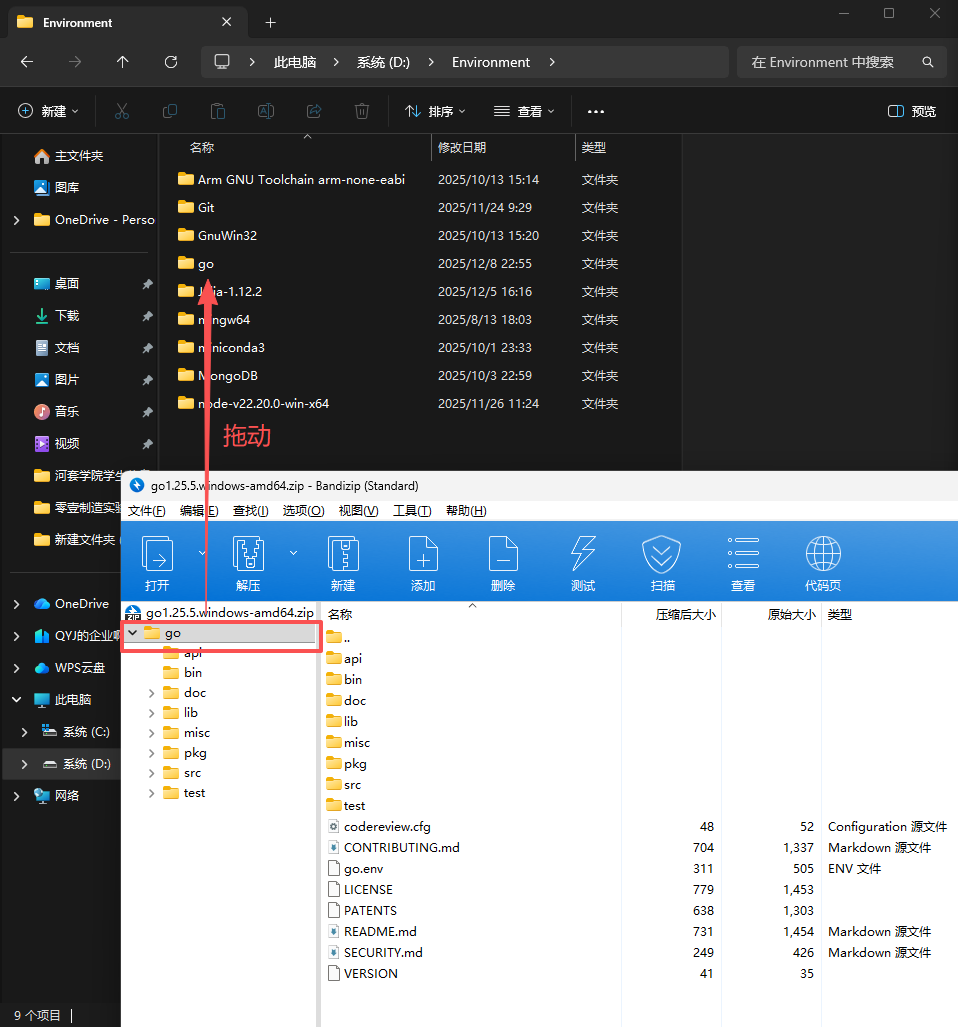Click the Preview (预览) button
Viewport: 958px width, 1027px height.
coord(912,111)
